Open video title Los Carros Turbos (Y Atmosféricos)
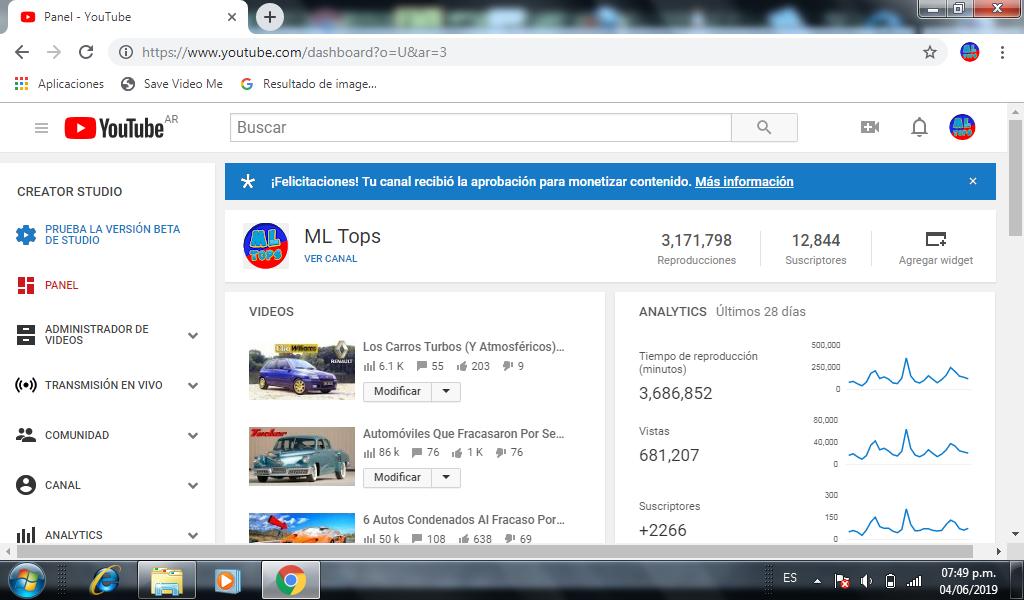The height and width of the screenshot is (600, 1024). [464, 347]
